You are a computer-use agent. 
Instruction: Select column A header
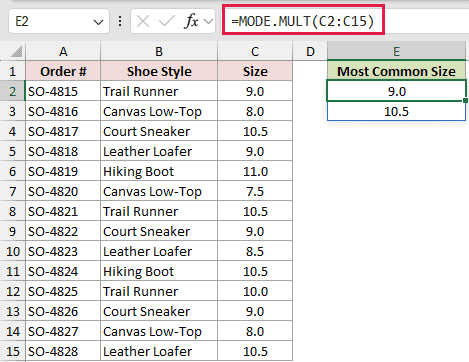tap(63, 51)
